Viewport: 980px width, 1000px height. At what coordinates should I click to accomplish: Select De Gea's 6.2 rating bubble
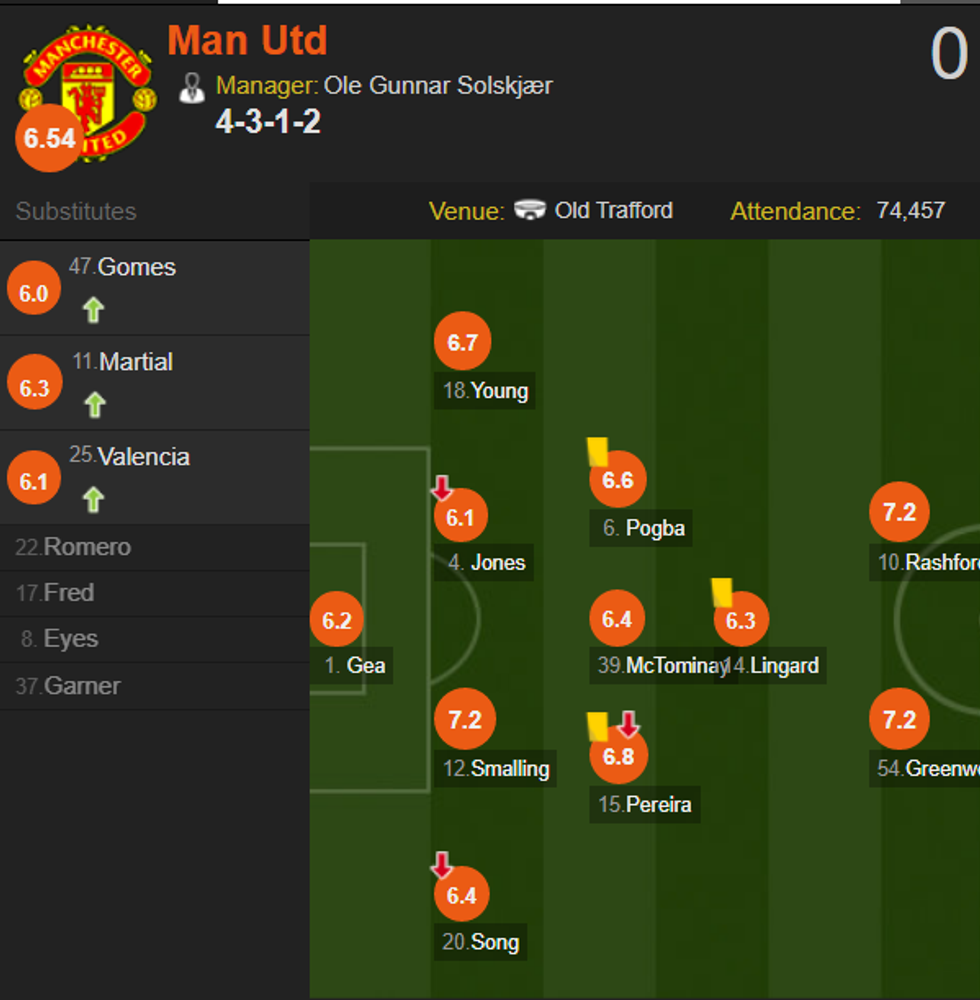336,619
